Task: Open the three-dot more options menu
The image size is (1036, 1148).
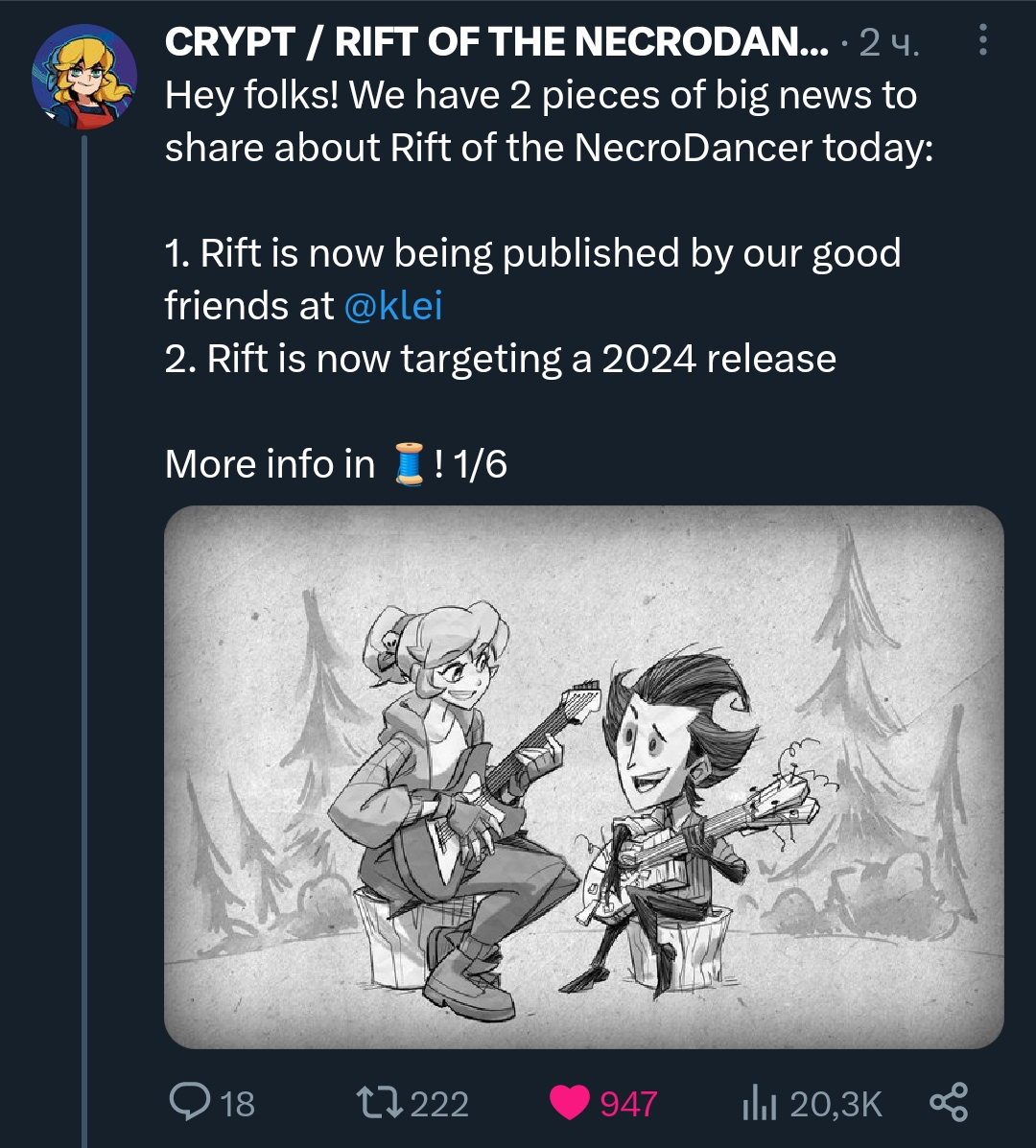Action: click(981, 39)
